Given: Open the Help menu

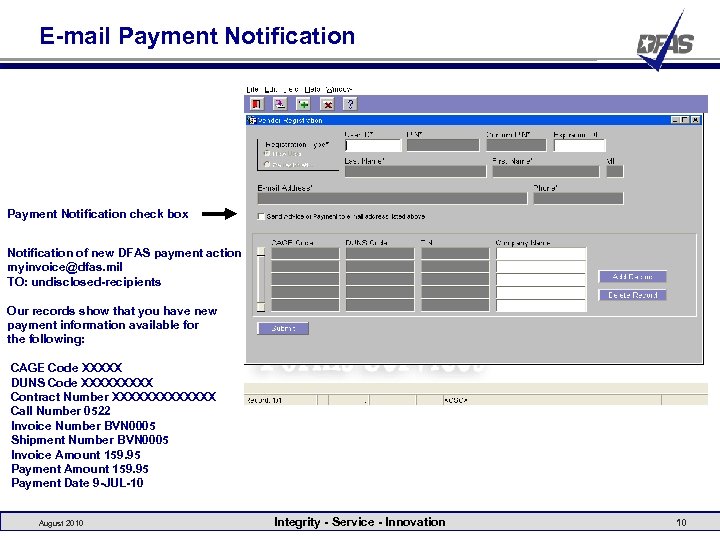Looking at the screenshot, I should point(312,89).
